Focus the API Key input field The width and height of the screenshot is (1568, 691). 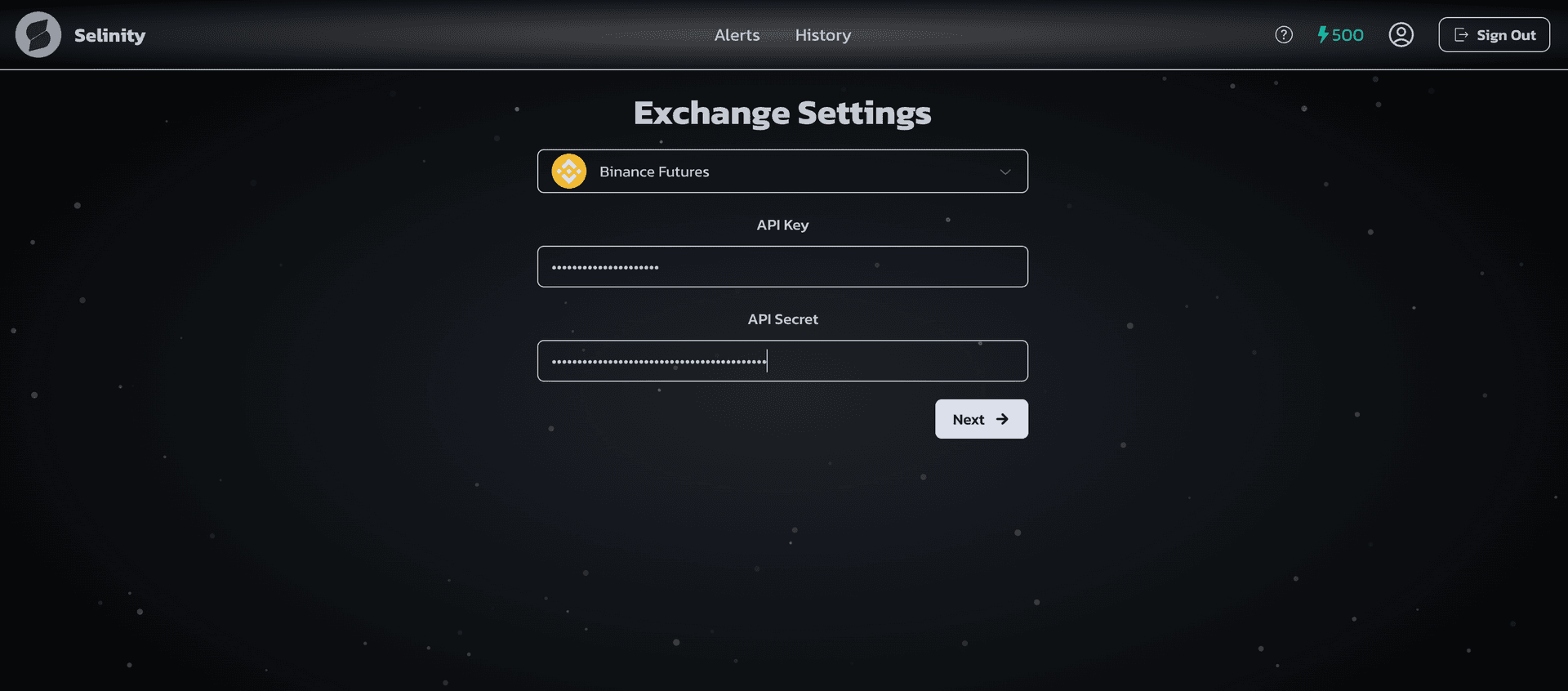[x=782, y=267]
